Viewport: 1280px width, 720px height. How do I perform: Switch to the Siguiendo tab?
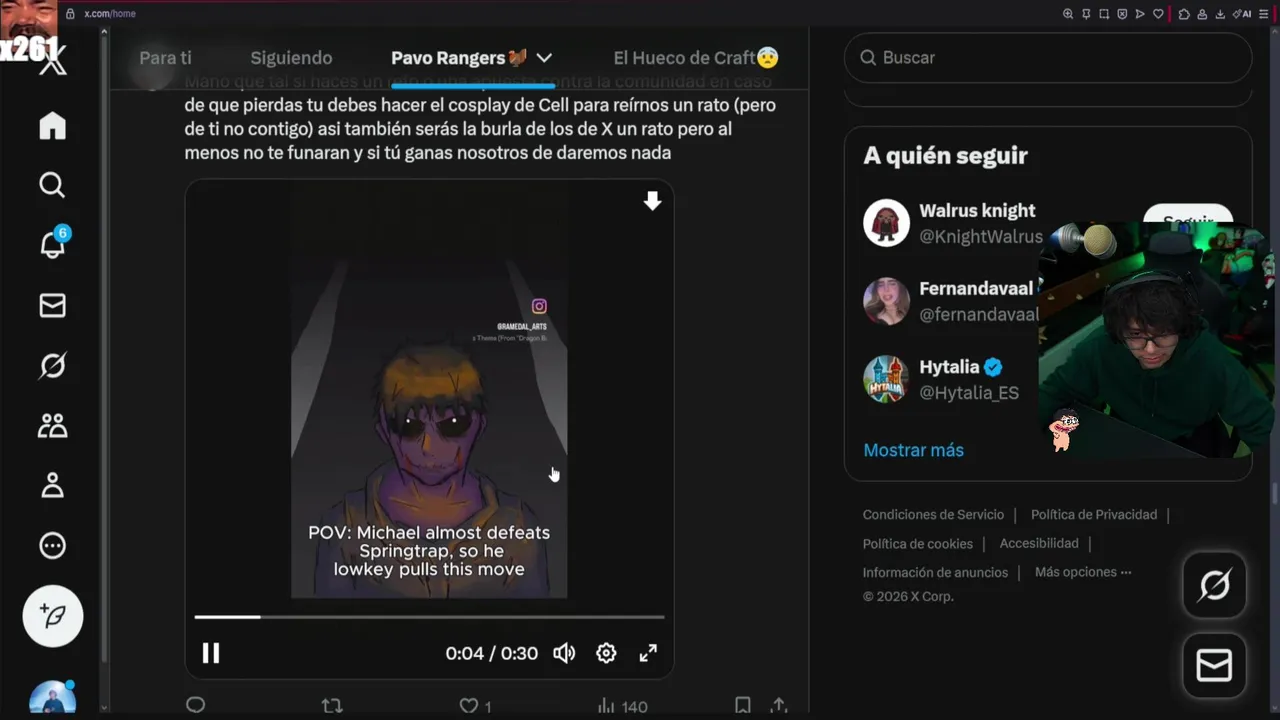pos(291,58)
